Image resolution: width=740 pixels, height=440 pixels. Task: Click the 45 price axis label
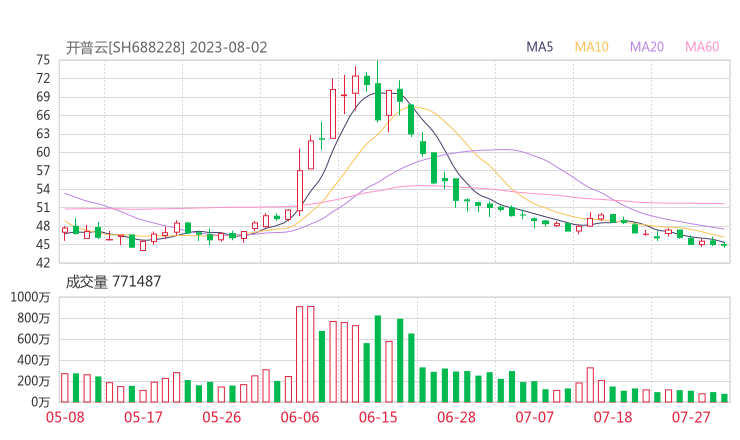tap(43, 244)
